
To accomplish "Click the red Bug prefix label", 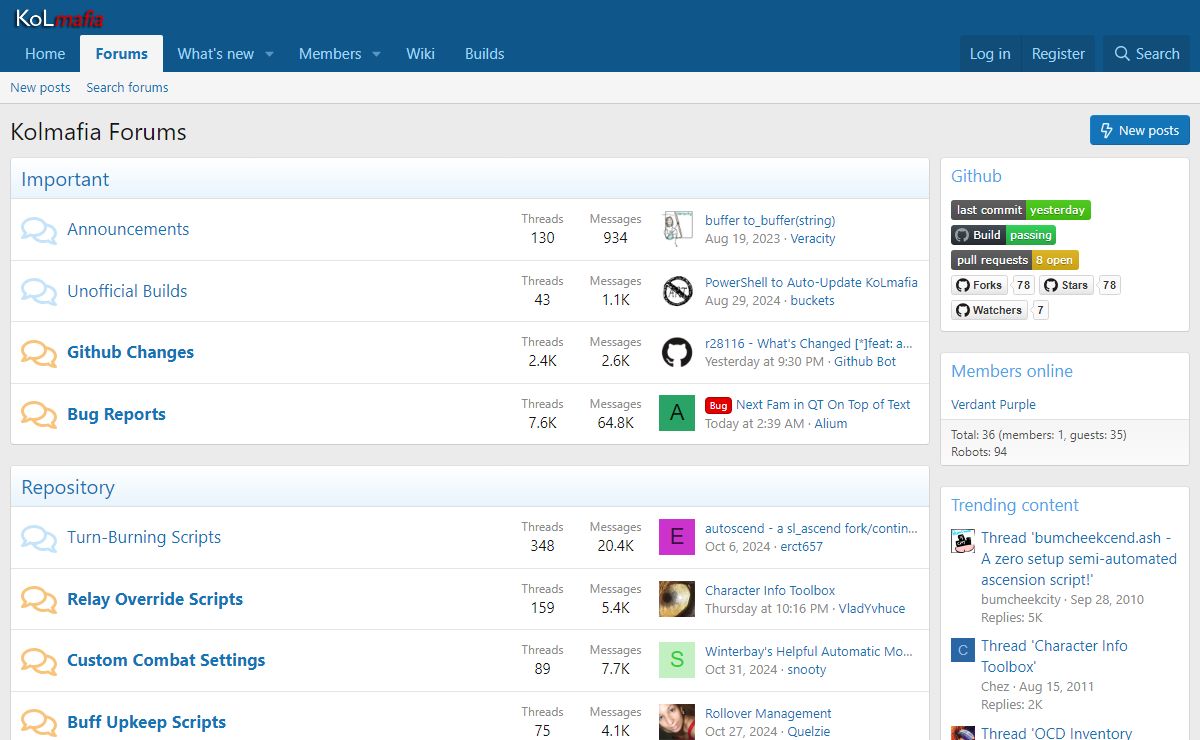I will pyautogui.click(x=718, y=405).
